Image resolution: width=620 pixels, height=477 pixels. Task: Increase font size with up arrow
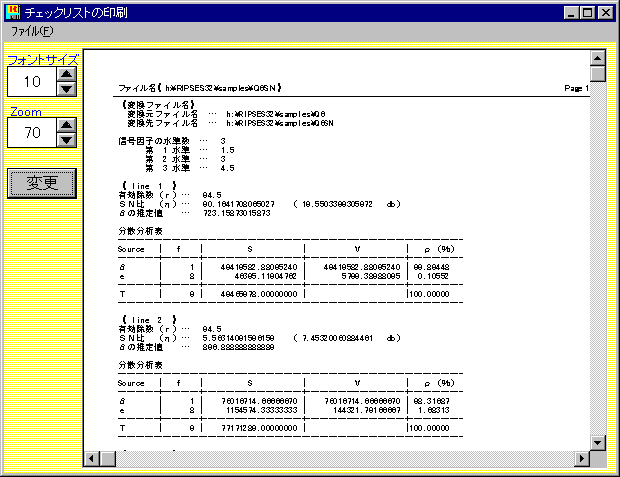click(66, 73)
